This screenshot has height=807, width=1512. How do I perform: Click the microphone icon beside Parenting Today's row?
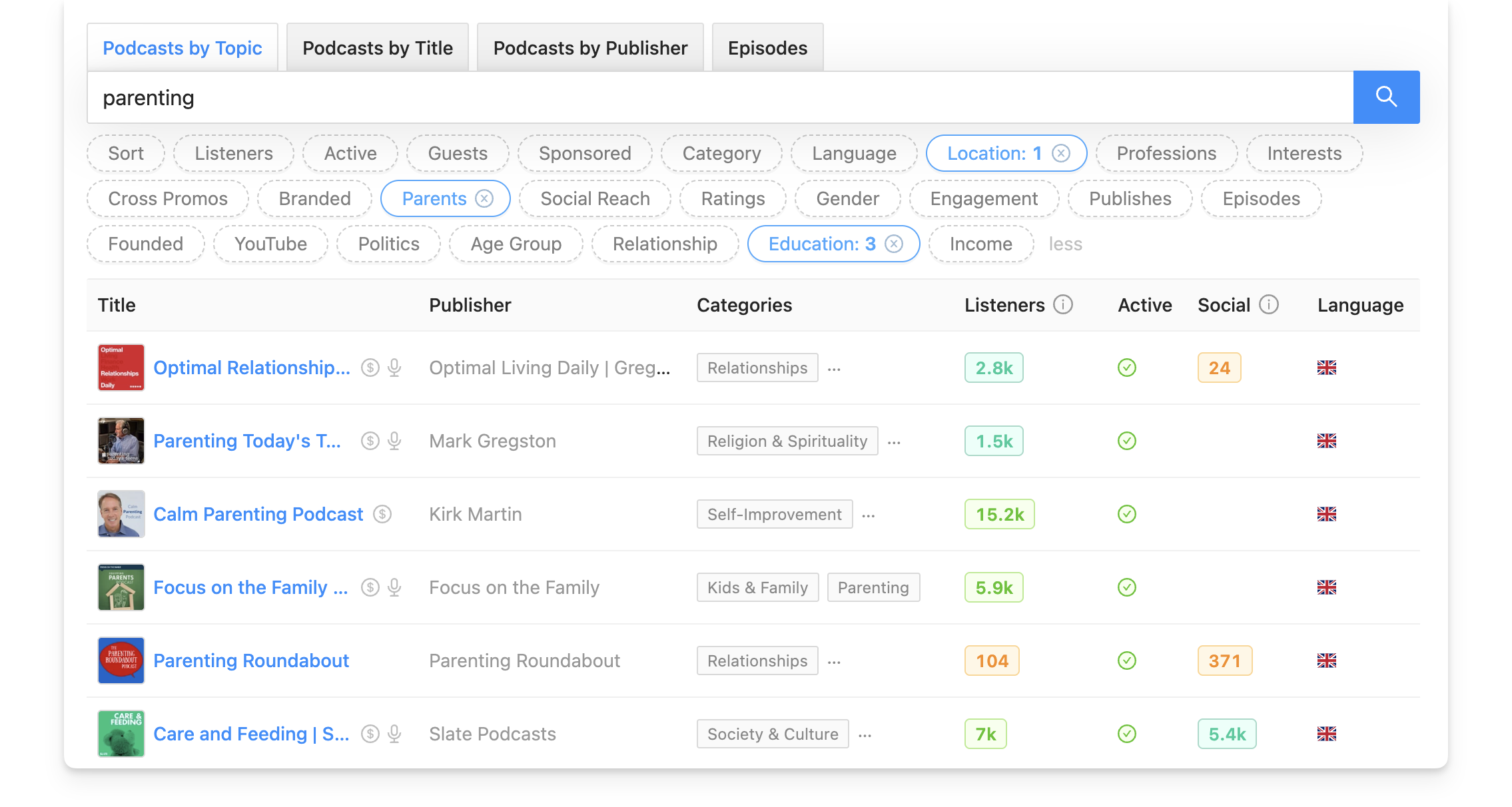[x=394, y=441]
